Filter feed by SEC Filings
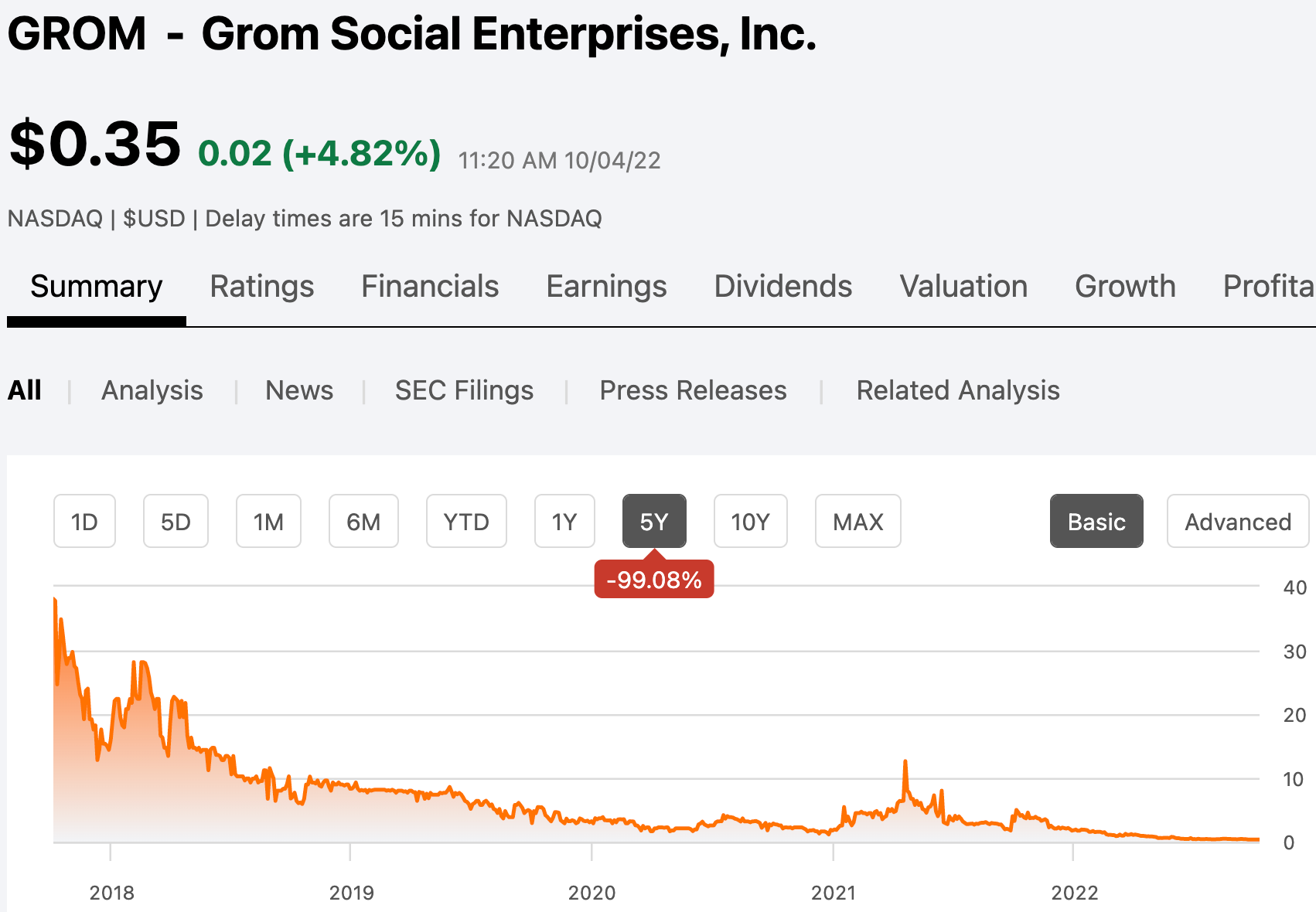This screenshot has height=912, width=1316. 464,390
